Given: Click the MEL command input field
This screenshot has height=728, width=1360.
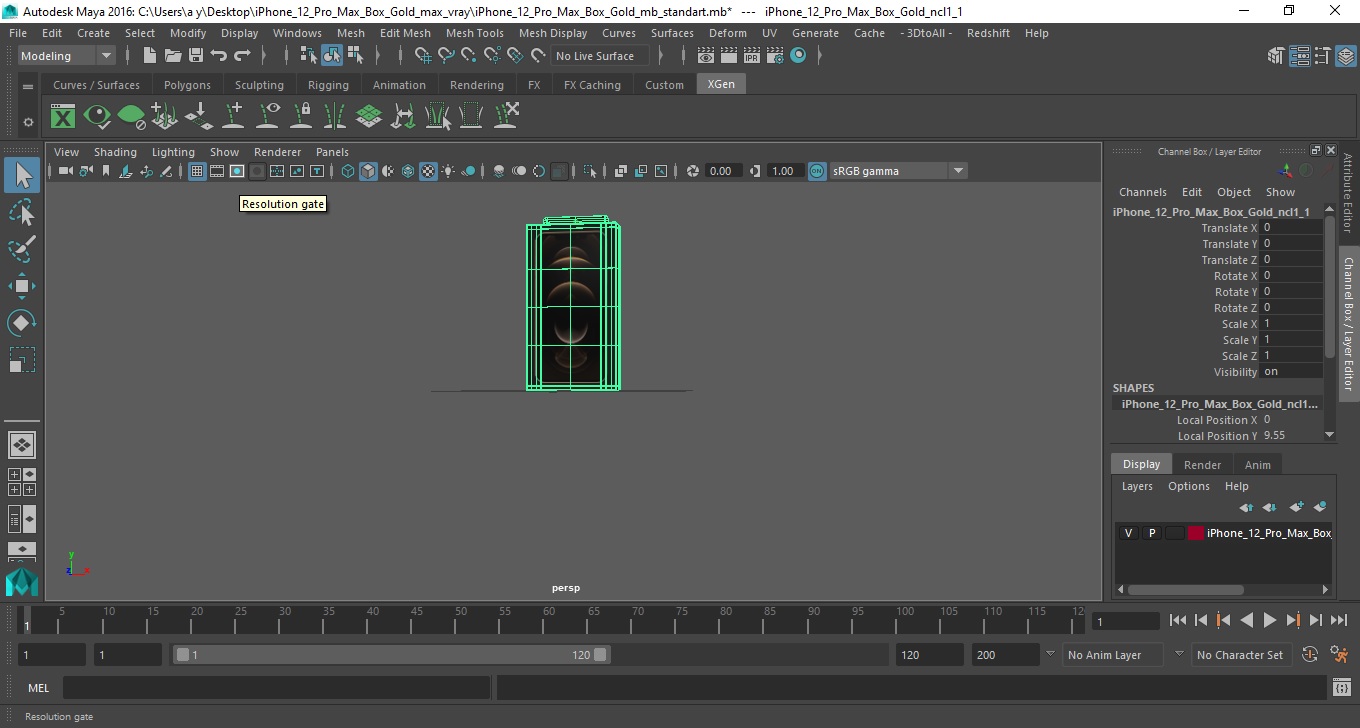Looking at the screenshot, I should 276,687.
